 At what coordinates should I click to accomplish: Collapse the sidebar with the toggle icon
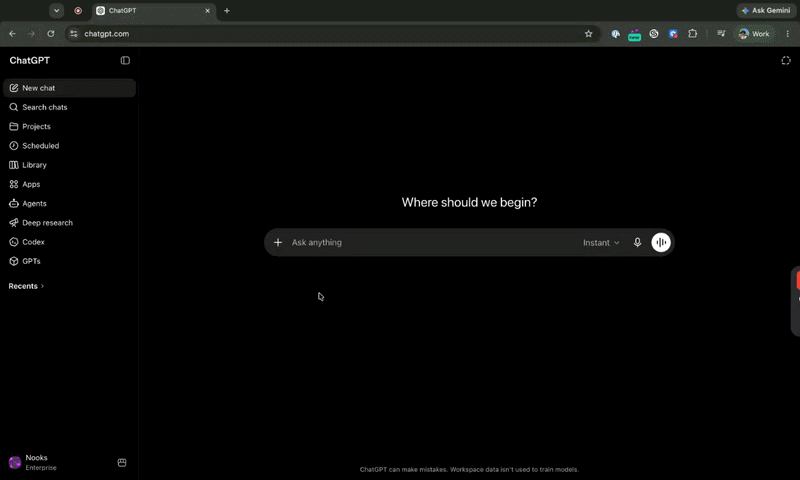125,60
